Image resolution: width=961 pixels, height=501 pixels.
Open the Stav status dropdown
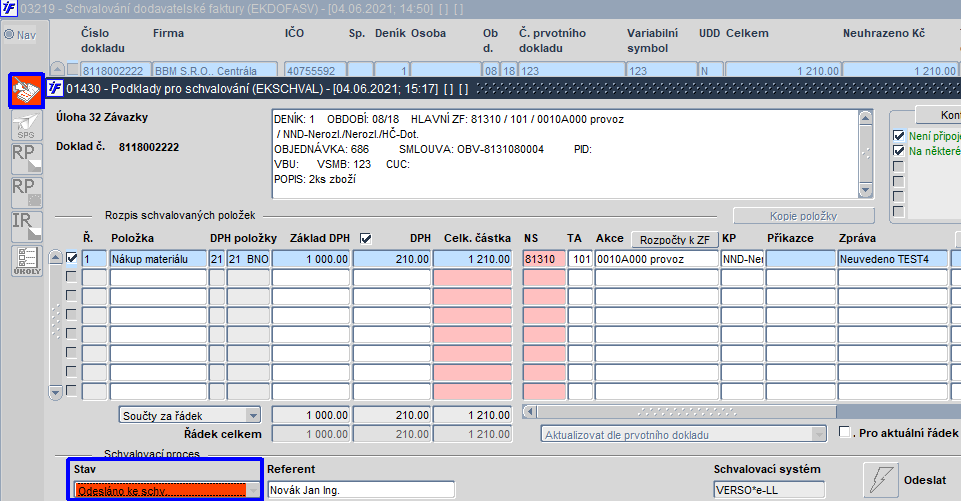(x=253, y=490)
